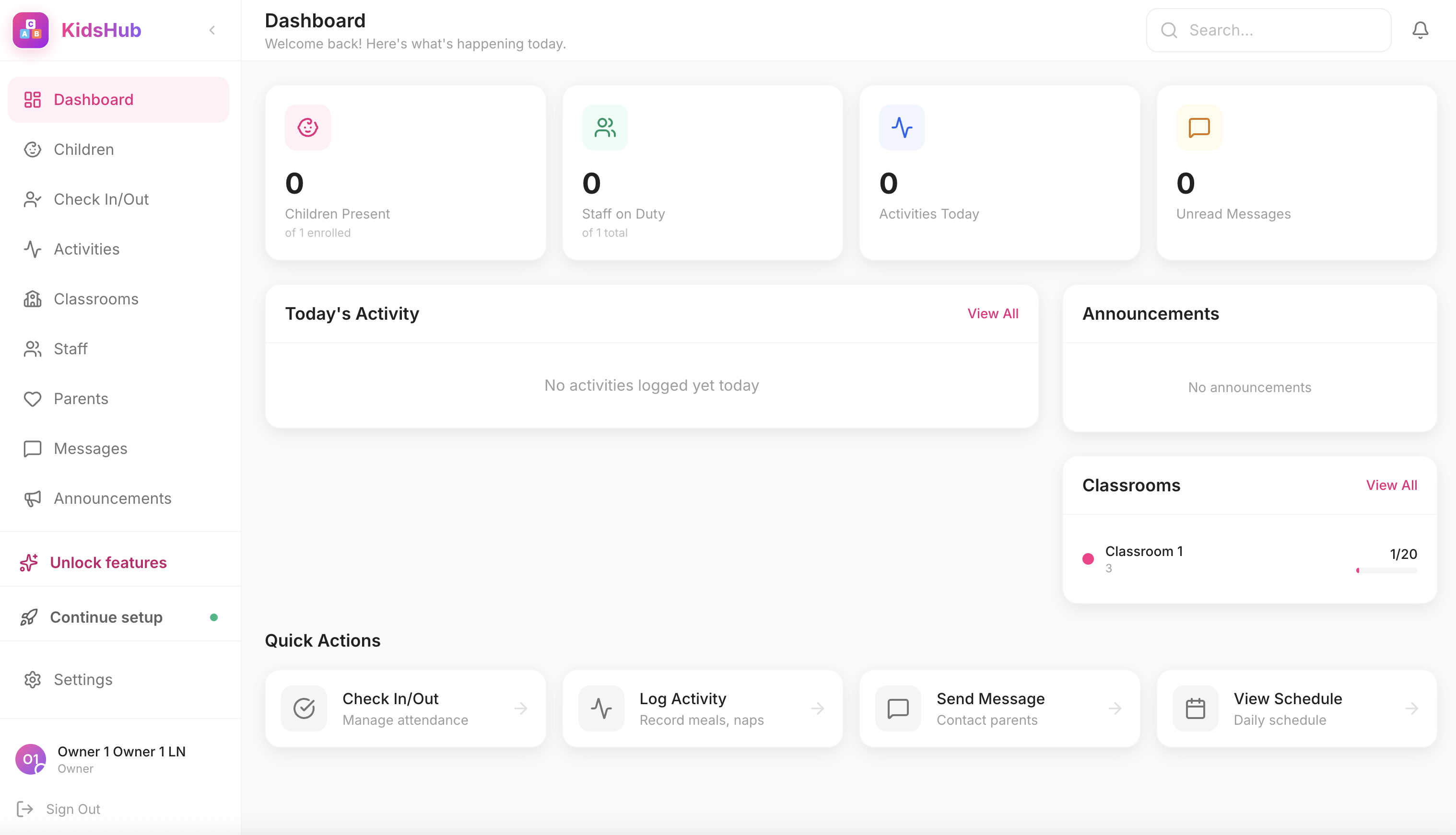Click the Check In/Out checkmark circle icon
Viewport: 1456px width, 835px height.
click(x=304, y=709)
